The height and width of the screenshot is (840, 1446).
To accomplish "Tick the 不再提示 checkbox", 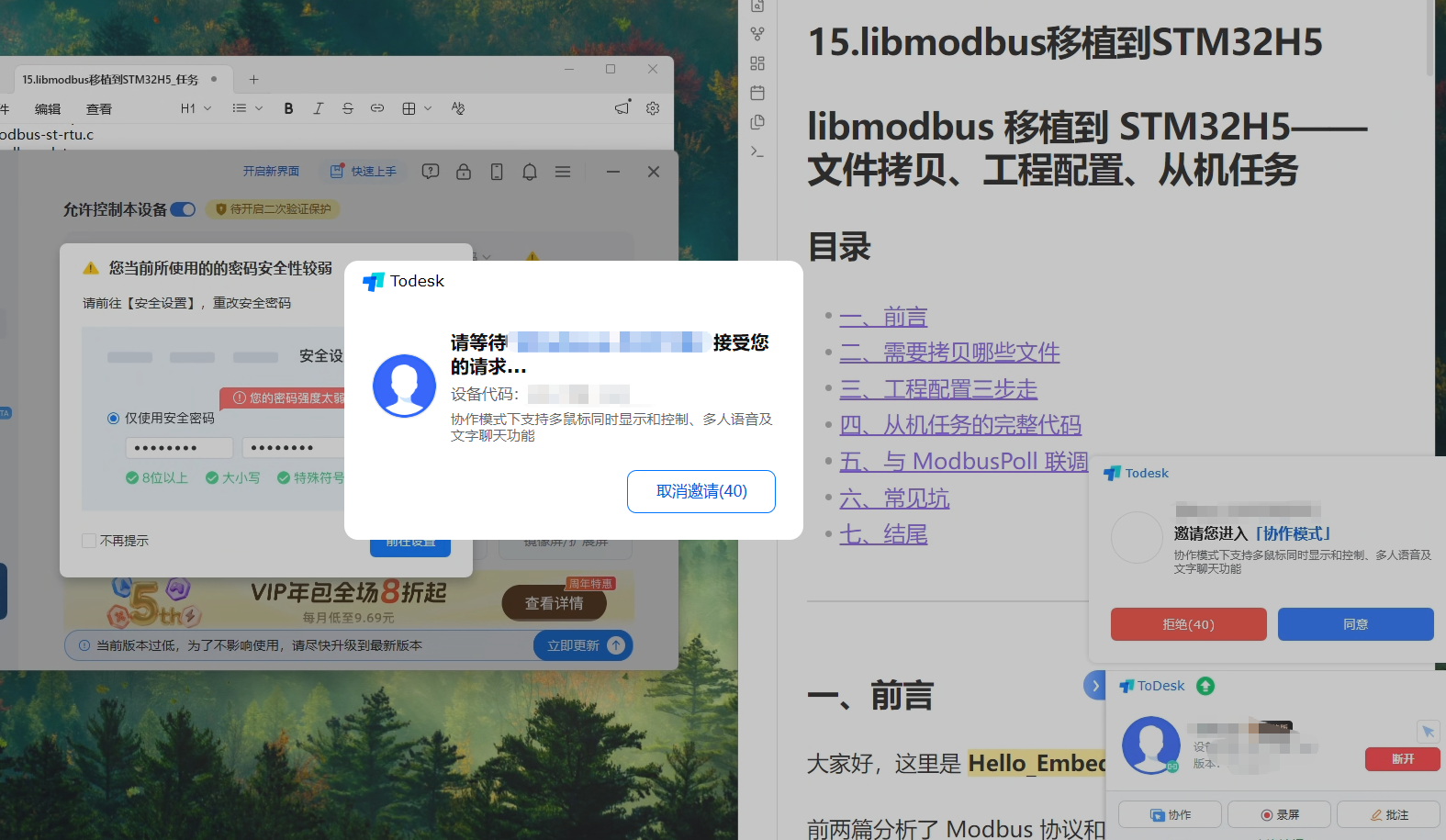I will (89, 541).
